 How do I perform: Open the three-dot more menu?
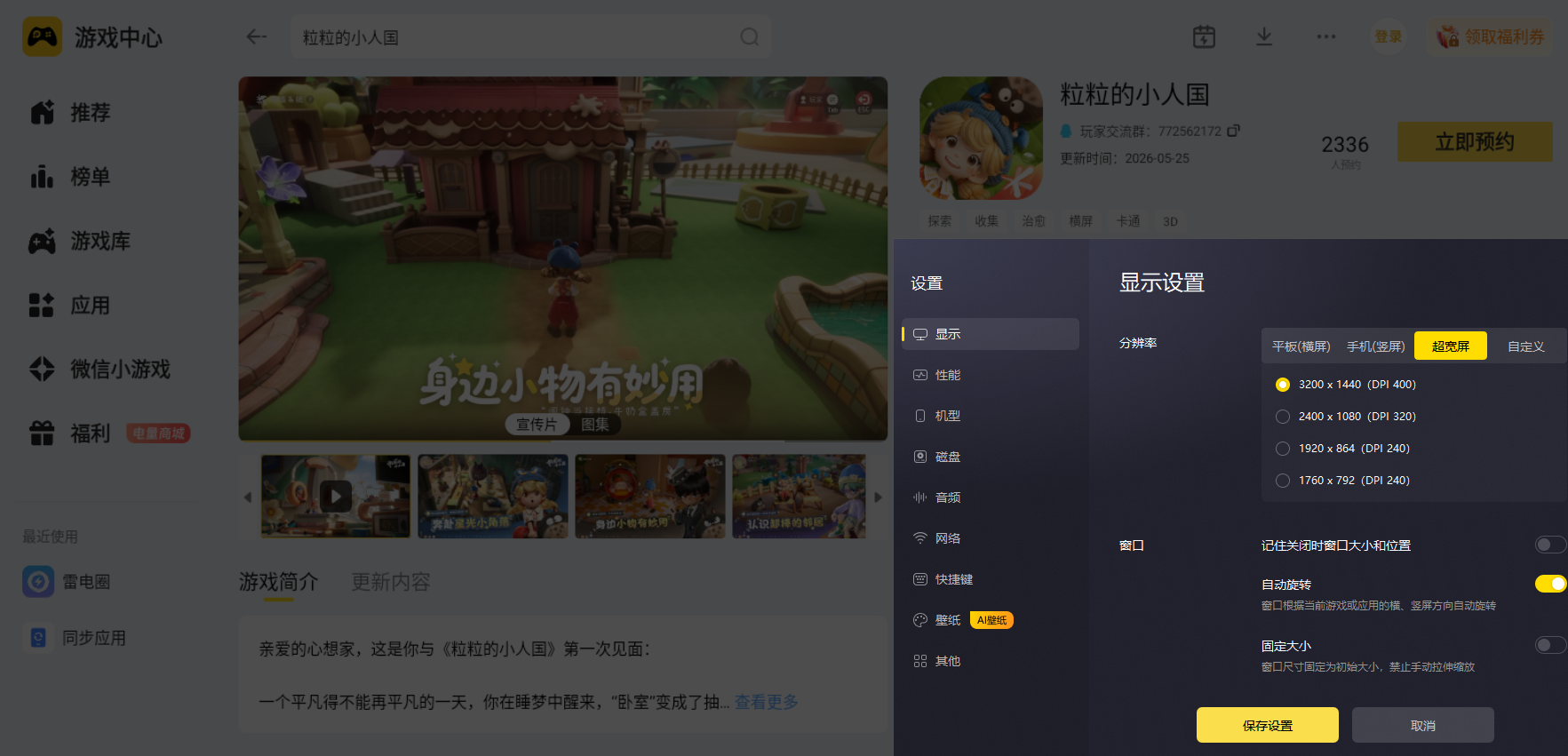click(x=1326, y=36)
